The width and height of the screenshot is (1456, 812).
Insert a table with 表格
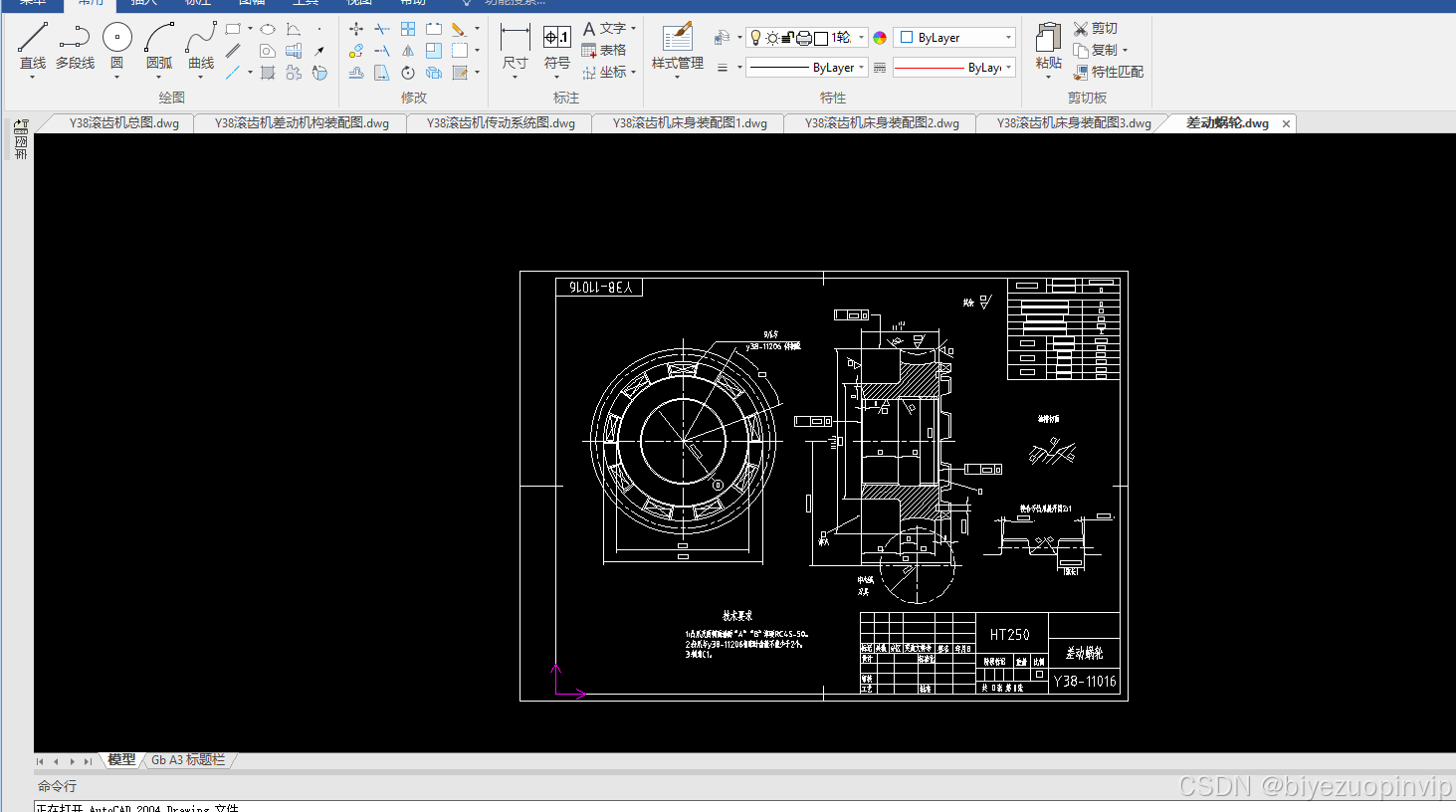coord(604,50)
